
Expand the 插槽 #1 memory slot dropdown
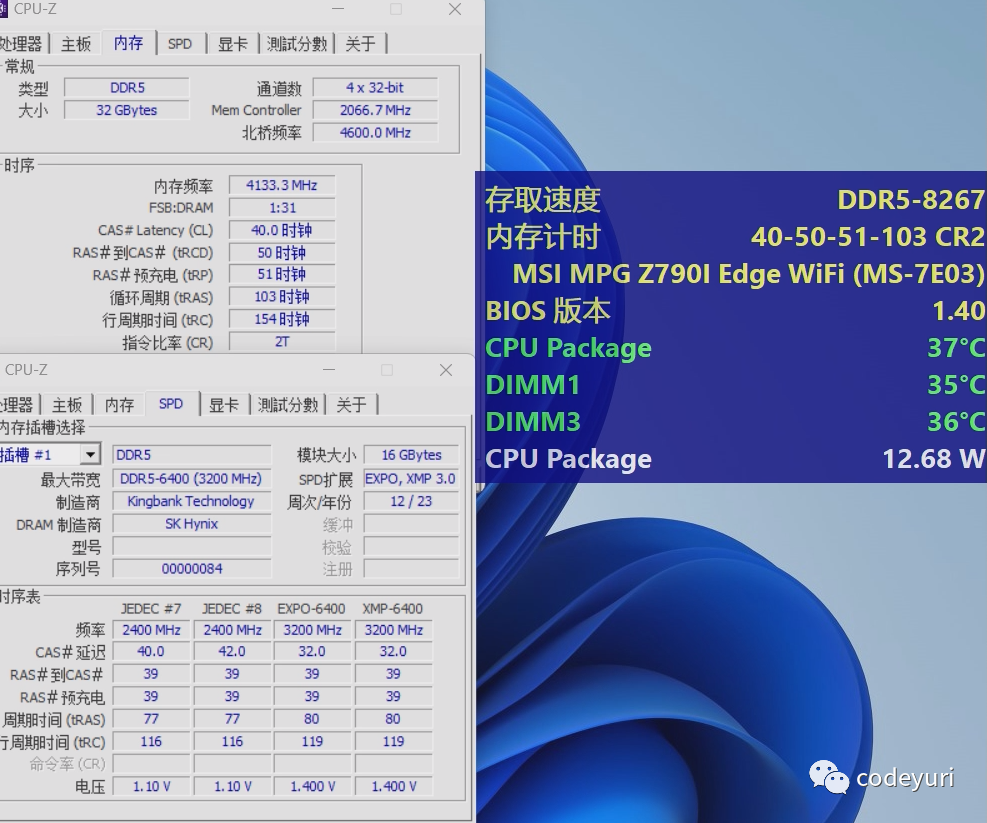pos(91,455)
